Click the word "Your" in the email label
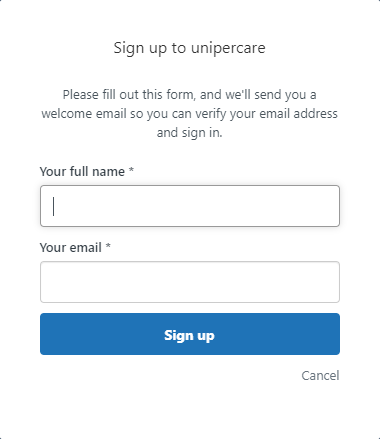Viewport: 380px width, 439px height. (x=54, y=248)
